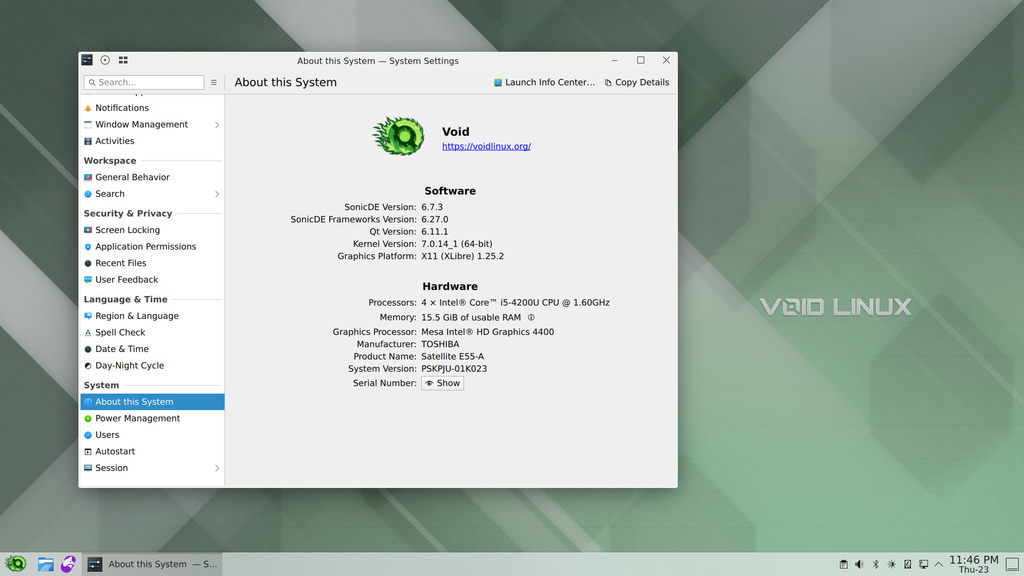Image resolution: width=1024 pixels, height=576 pixels.
Task: Open the brightness tray icon
Action: [891, 564]
